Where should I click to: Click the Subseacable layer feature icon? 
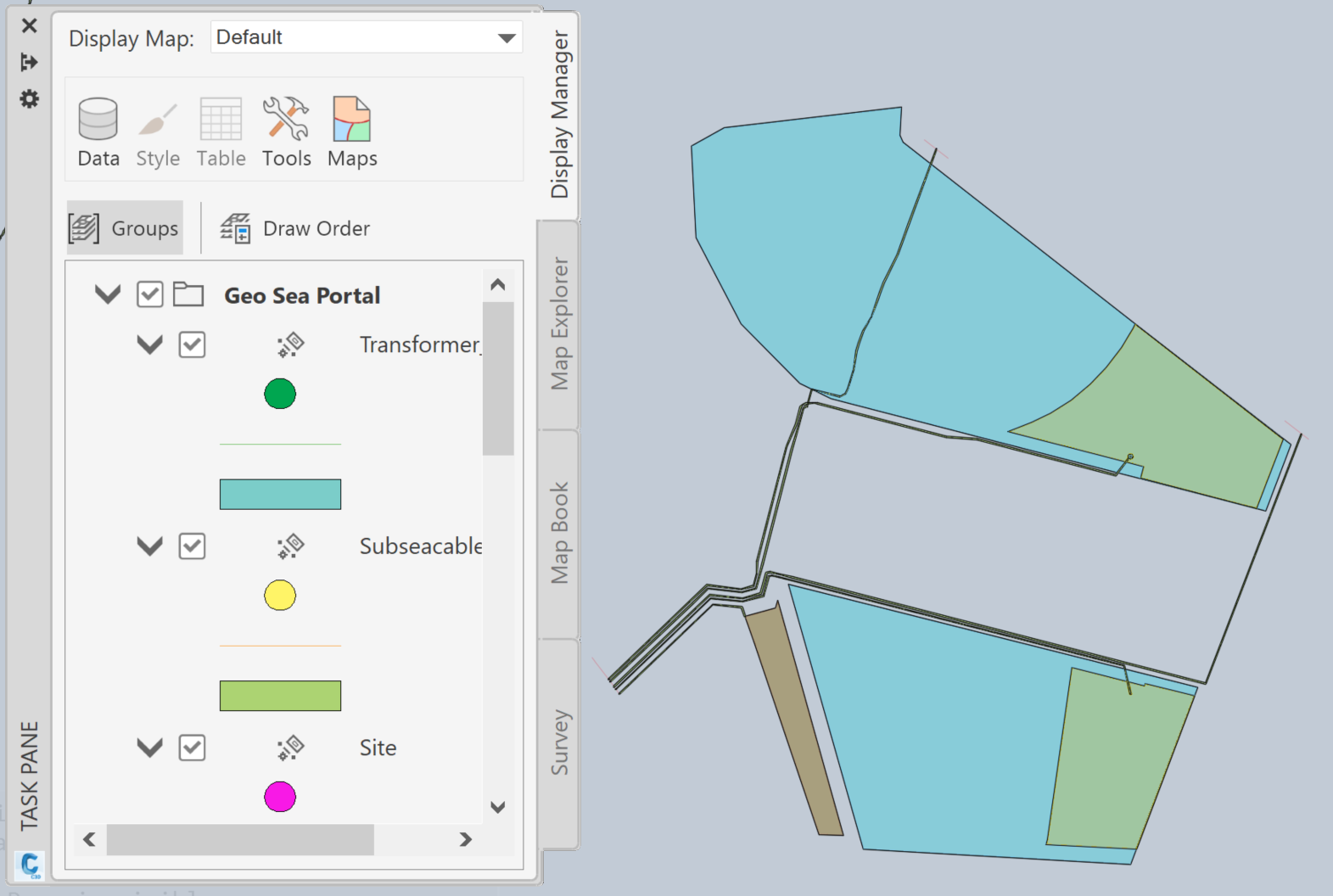pos(290,546)
